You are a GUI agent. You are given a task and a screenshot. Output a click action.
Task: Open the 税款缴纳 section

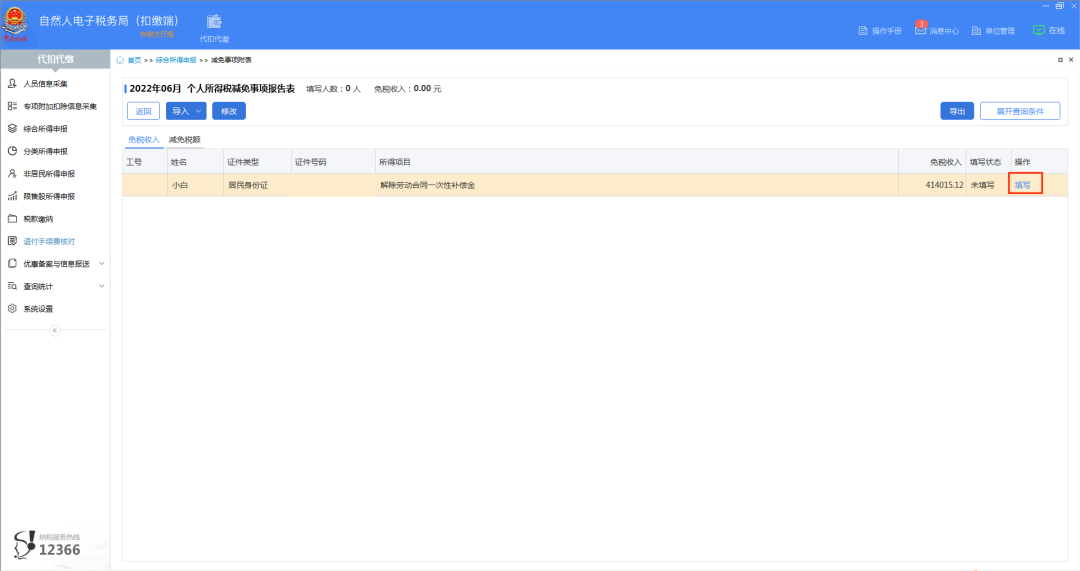(38, 218)
